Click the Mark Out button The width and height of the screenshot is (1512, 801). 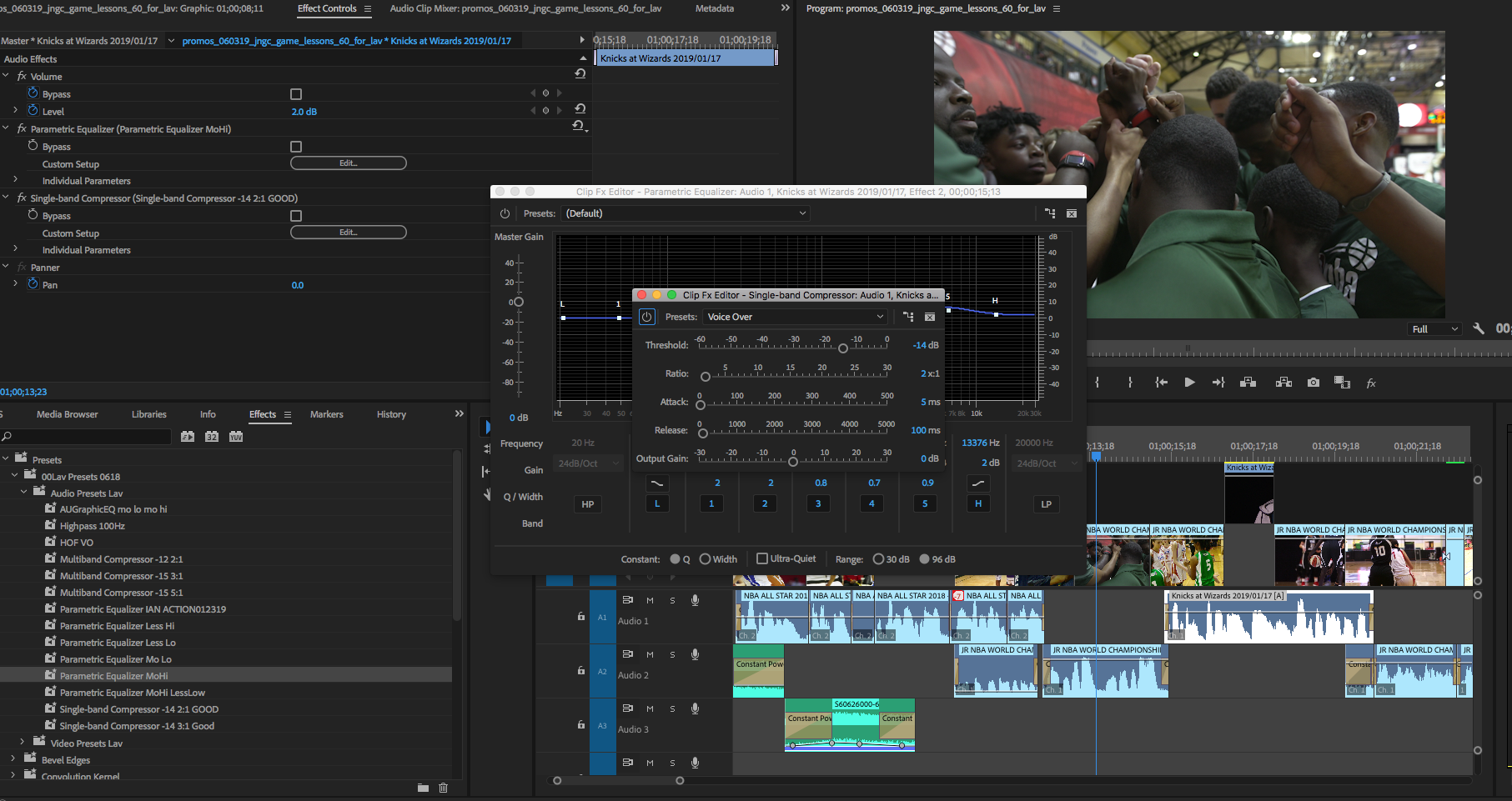(x=1130, y=383)
